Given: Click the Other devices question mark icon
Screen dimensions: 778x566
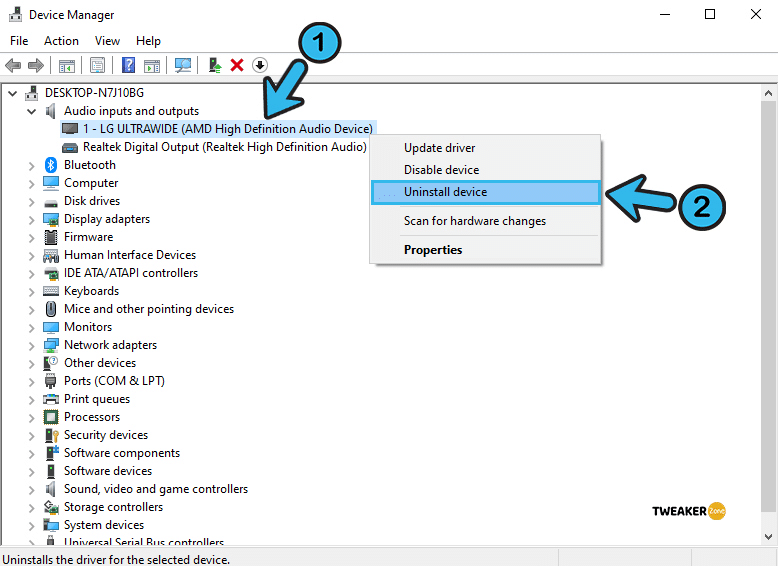Looking at the screenshot, I should click(51, 363).
